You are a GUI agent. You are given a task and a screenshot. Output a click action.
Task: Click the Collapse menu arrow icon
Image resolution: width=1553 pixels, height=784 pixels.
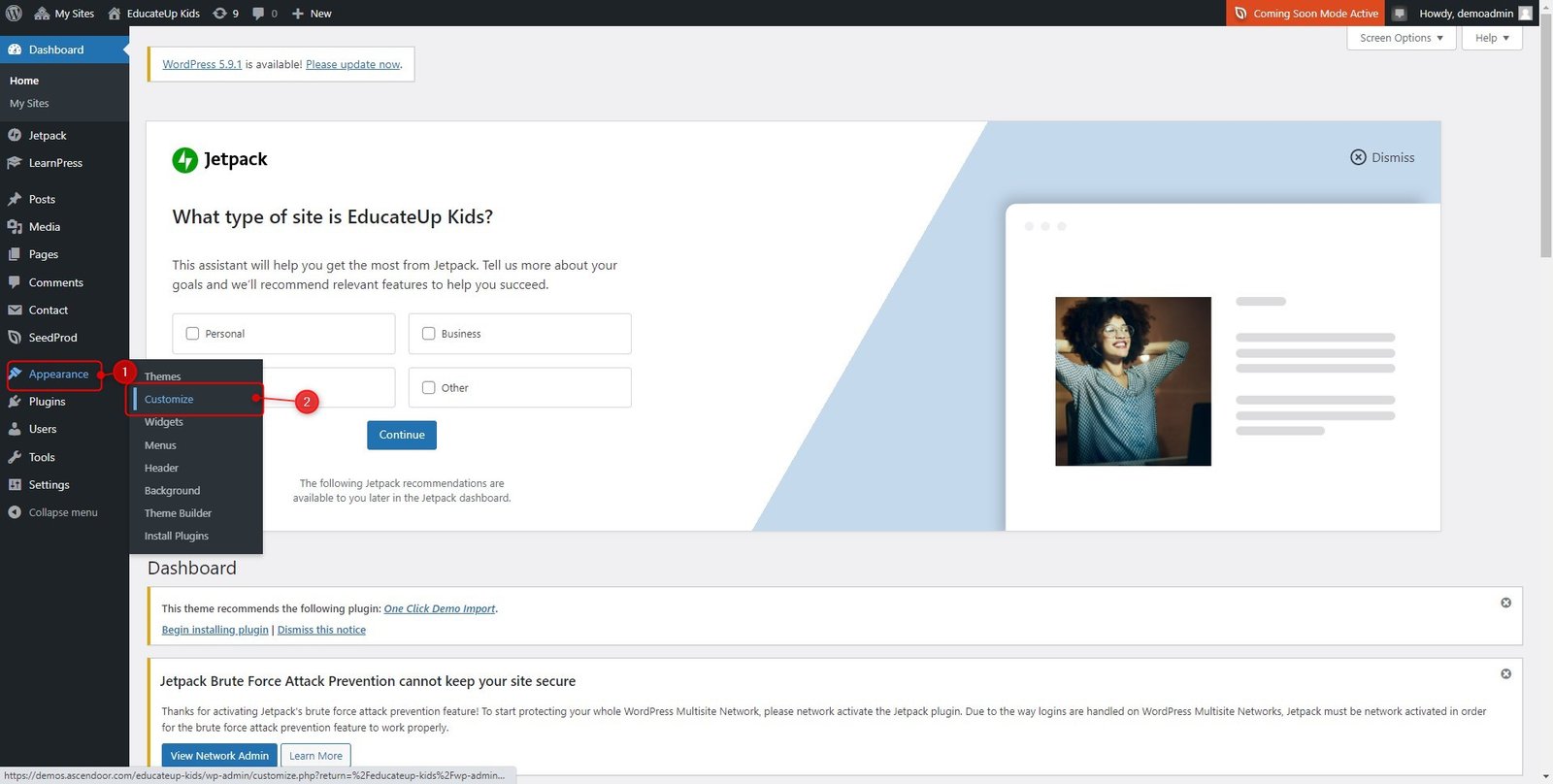(x=15, y=512)
